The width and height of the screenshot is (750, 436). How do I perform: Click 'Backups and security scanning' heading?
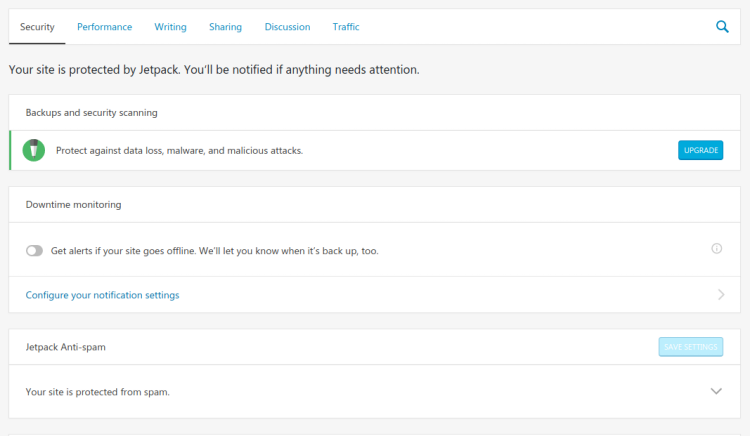point(91,113)
